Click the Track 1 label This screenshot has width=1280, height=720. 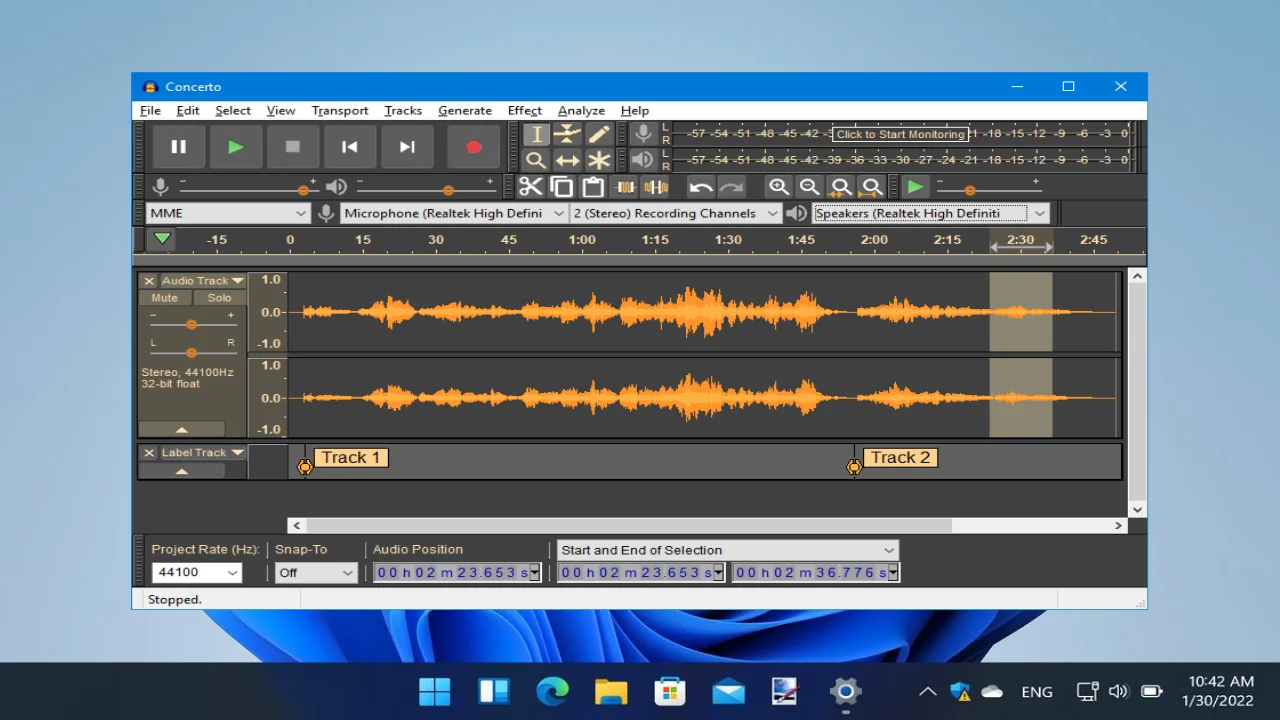coord(350,458)
